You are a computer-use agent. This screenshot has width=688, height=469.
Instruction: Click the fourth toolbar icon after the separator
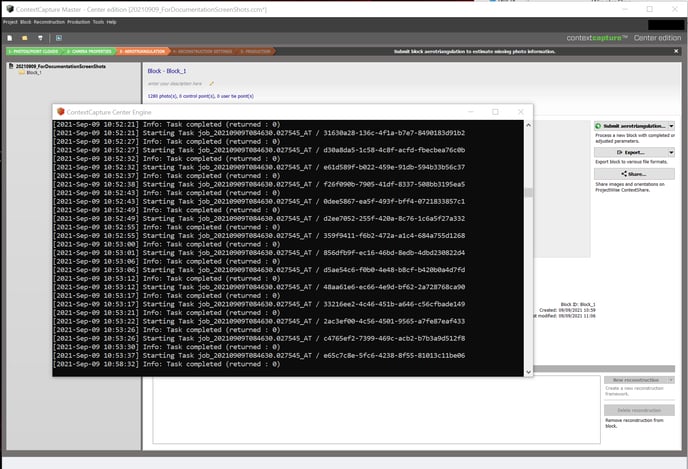(x=59, y=38)
